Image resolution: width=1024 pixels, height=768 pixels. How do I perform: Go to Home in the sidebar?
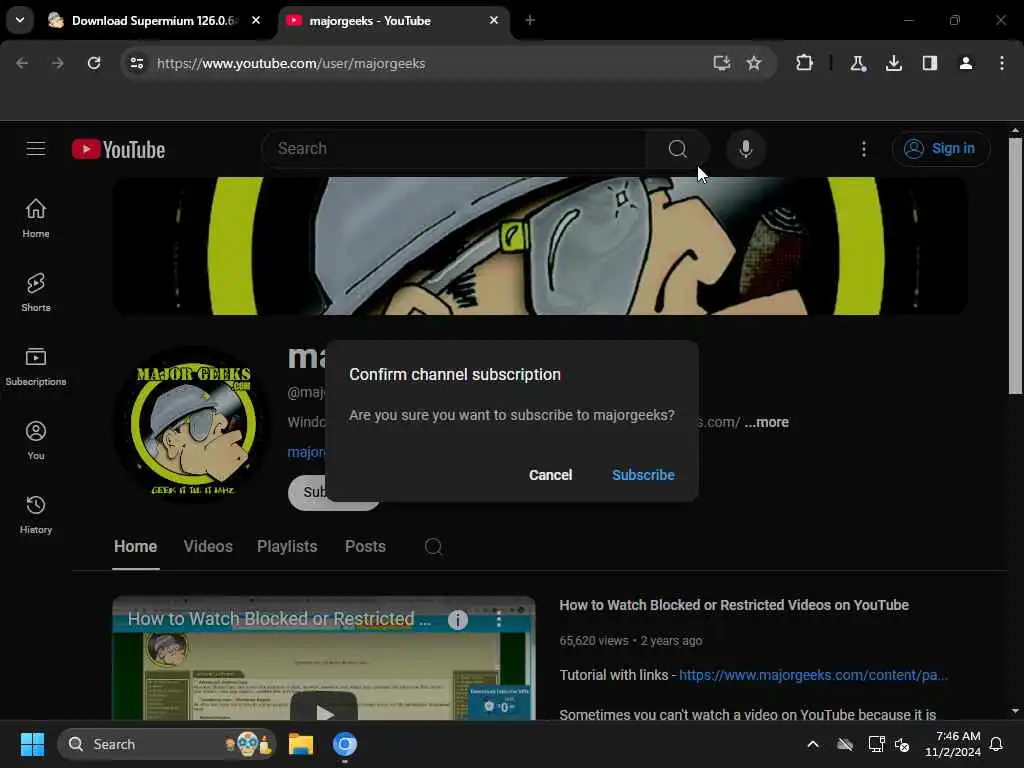(x=36, y=219)
